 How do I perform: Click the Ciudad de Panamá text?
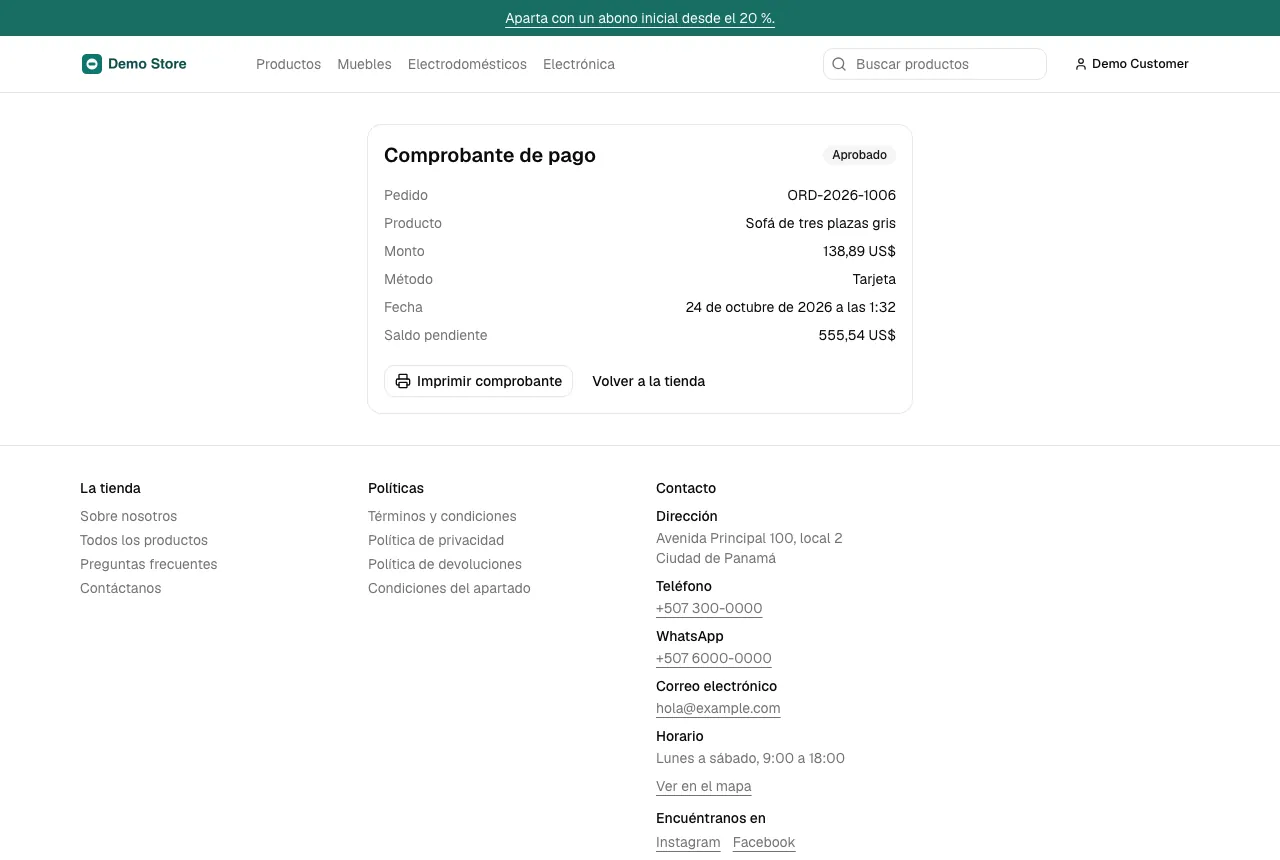716,558
